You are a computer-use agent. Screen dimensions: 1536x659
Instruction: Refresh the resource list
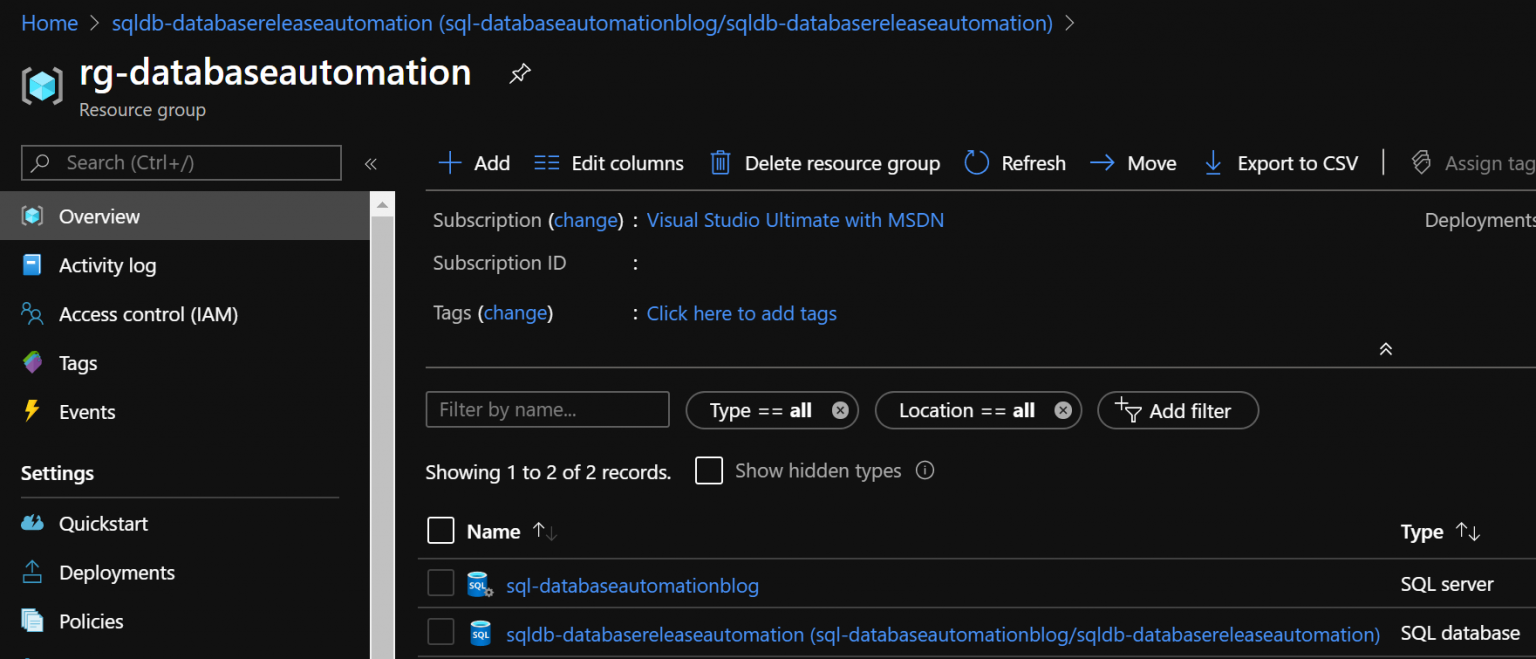(975, 162)
